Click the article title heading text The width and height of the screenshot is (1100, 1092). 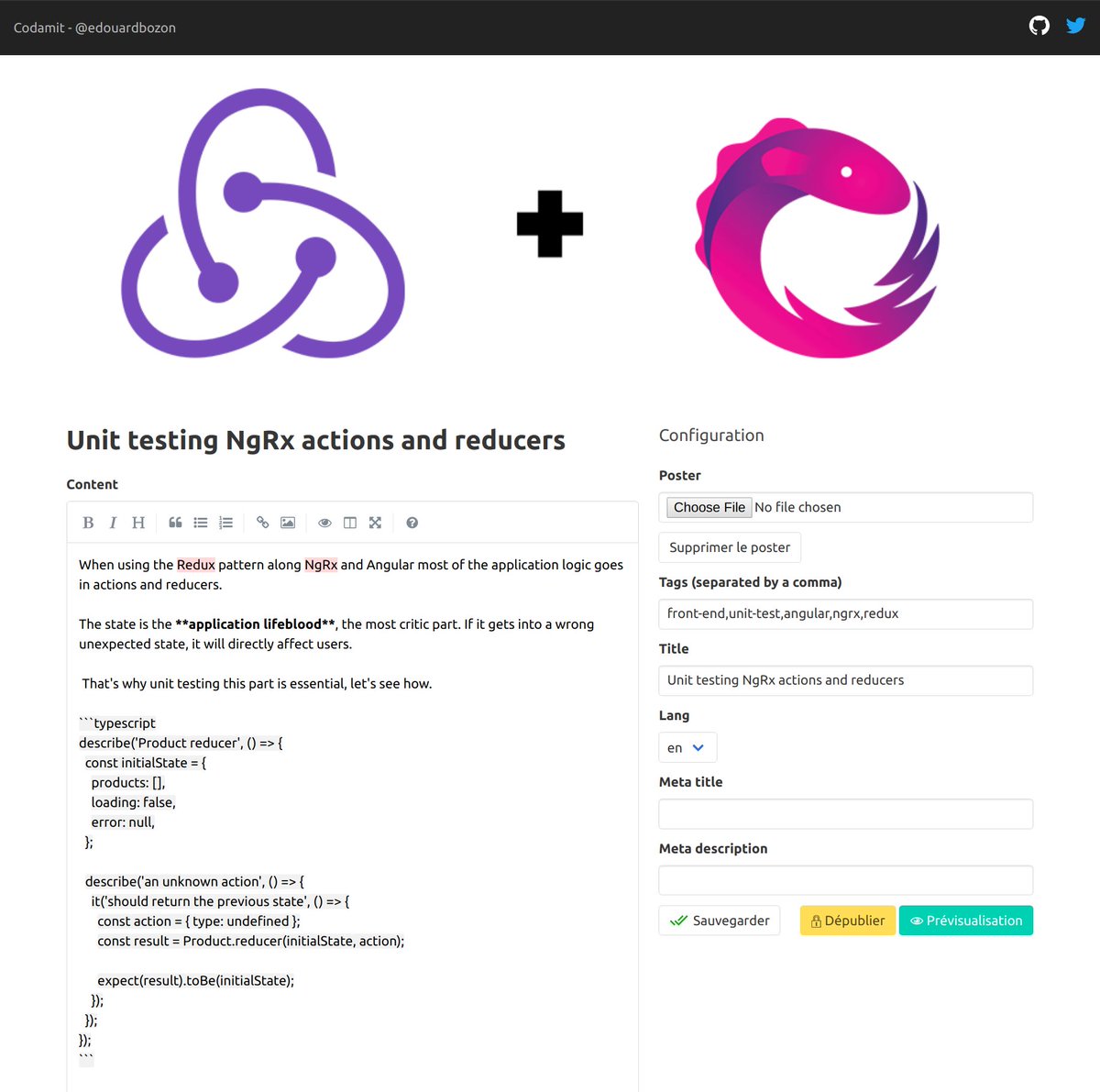coord(316,440)
